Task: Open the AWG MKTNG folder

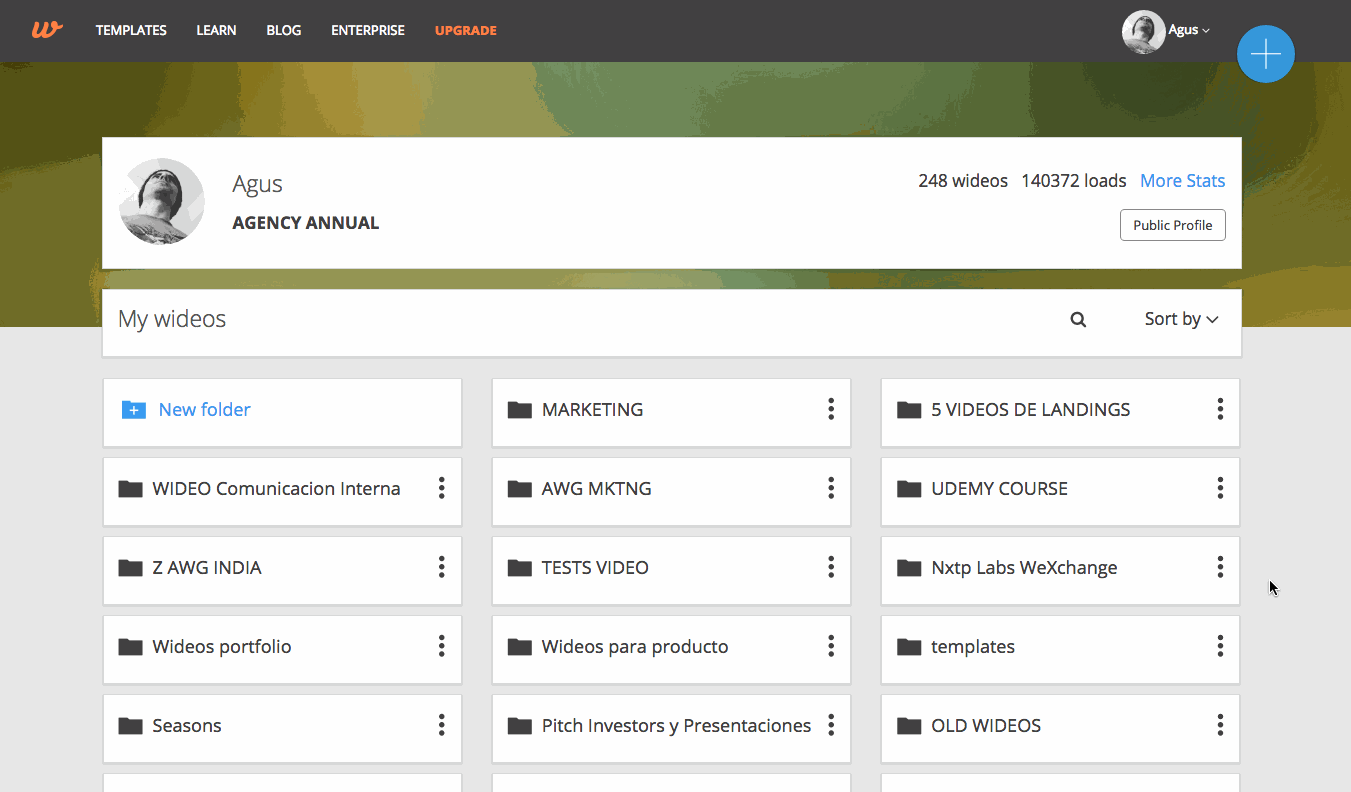Action: click(x=596, y=488)
